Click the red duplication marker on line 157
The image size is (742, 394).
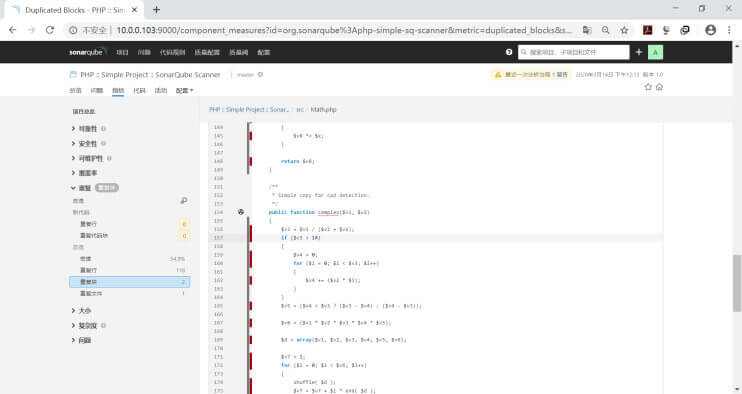250,237
